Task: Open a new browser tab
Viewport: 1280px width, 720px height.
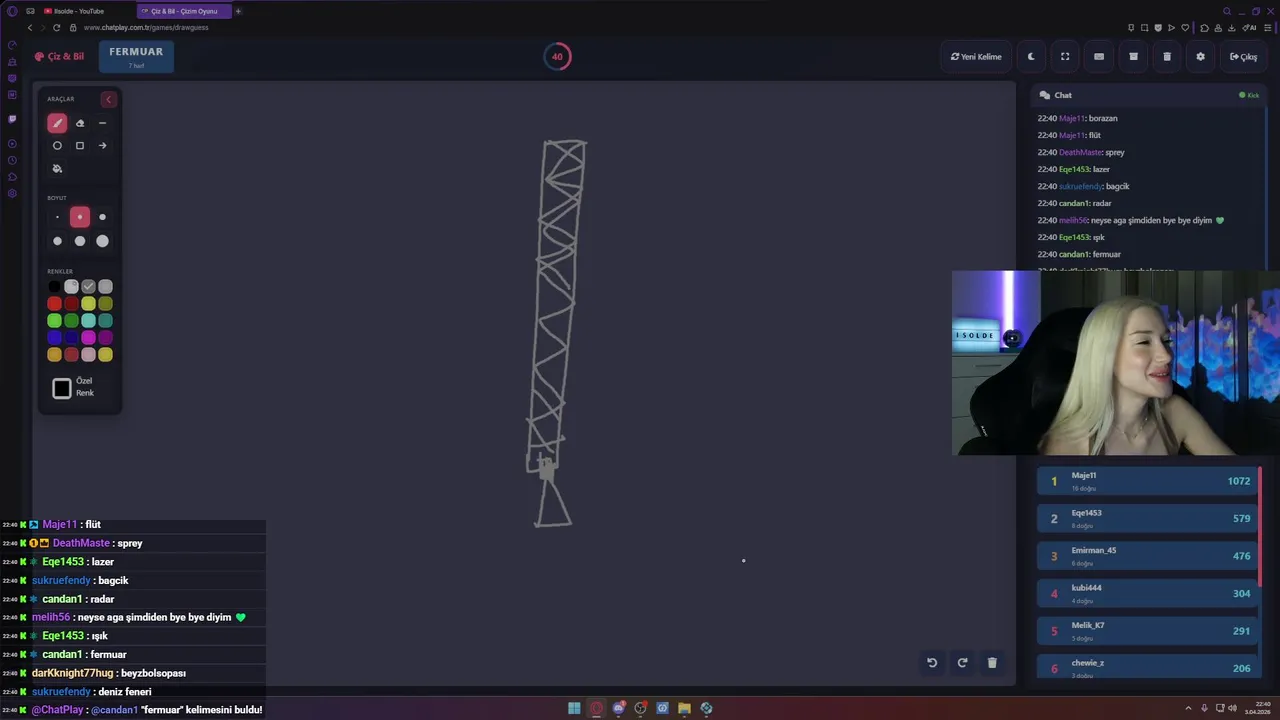Action: [238, 11]
